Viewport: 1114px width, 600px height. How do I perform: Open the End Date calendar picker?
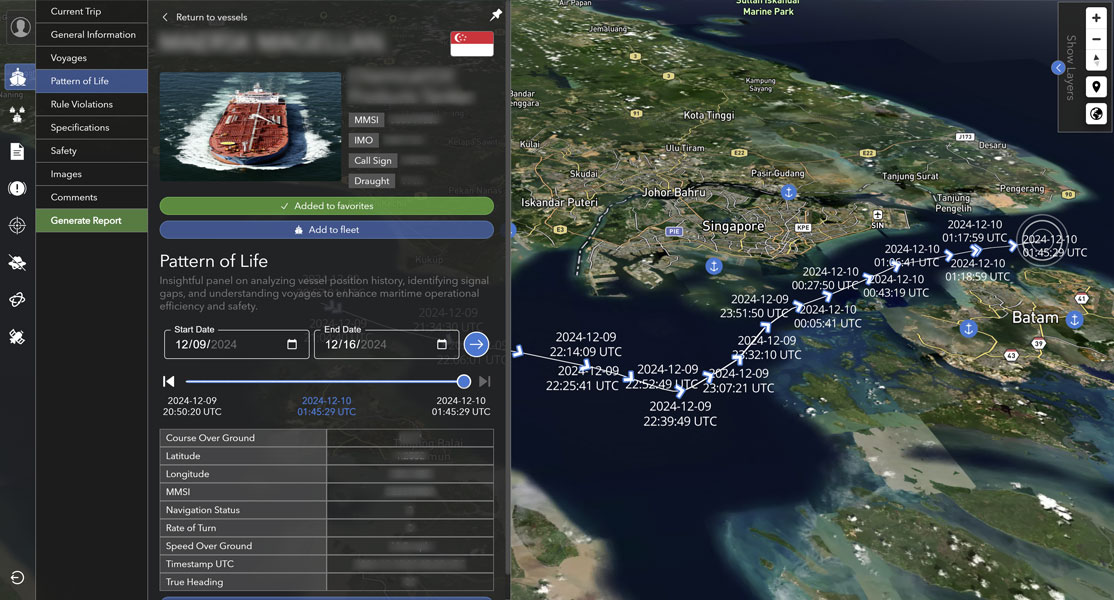pyautogui.click(x=442, y=345)
